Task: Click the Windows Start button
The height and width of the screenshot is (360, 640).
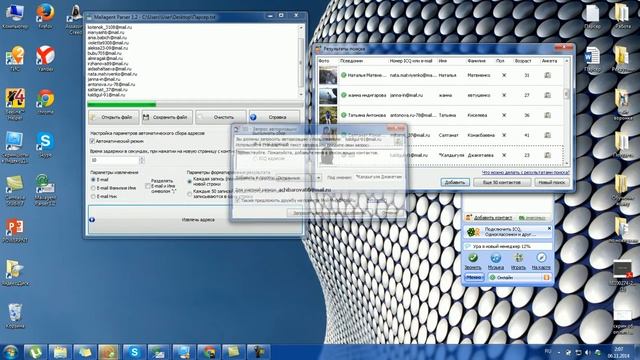Action: 10,352
